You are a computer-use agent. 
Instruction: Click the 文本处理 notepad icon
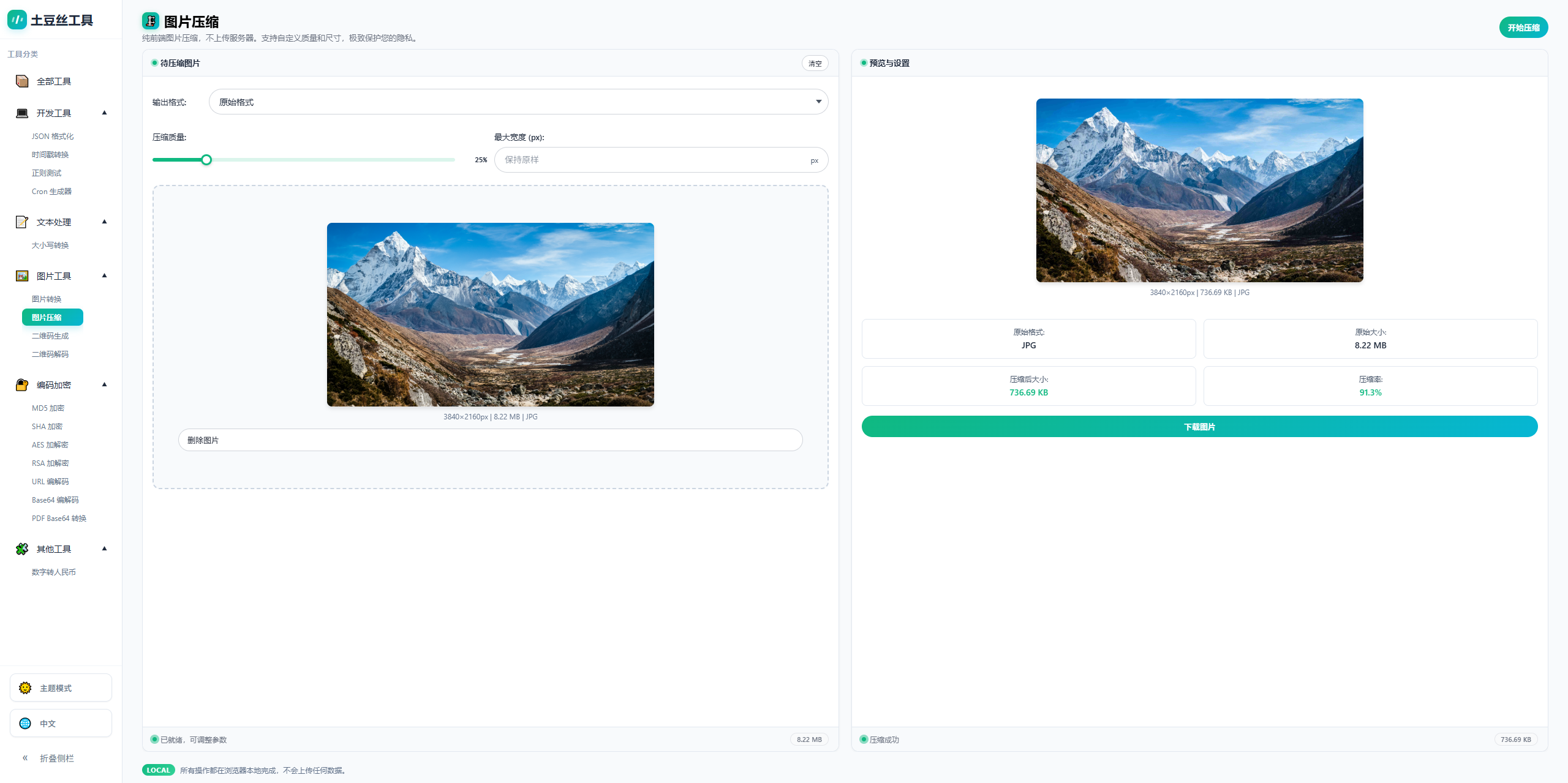tap(22, 222)
